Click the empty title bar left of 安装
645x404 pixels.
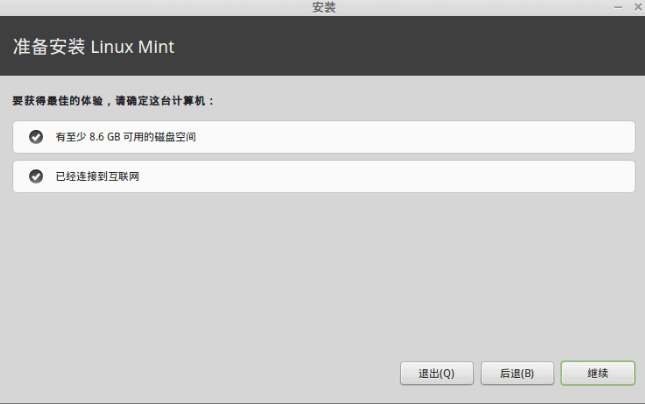(150, 7)
